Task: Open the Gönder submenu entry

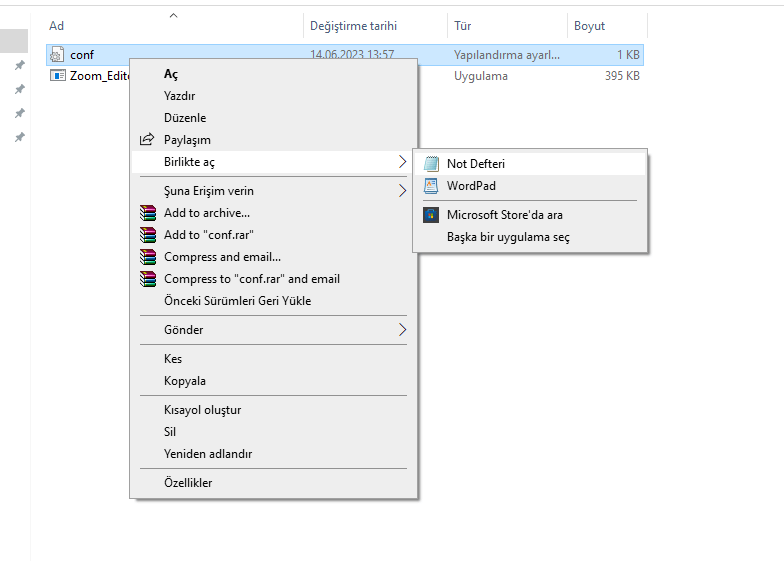Action: pos(274,330)
